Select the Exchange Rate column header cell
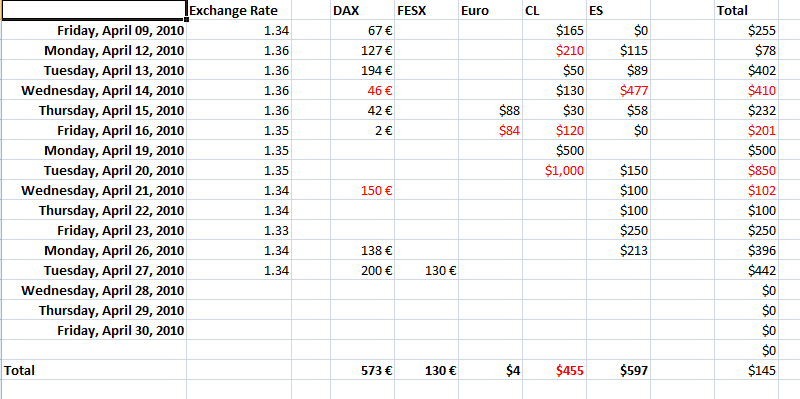 click(239, 10)
